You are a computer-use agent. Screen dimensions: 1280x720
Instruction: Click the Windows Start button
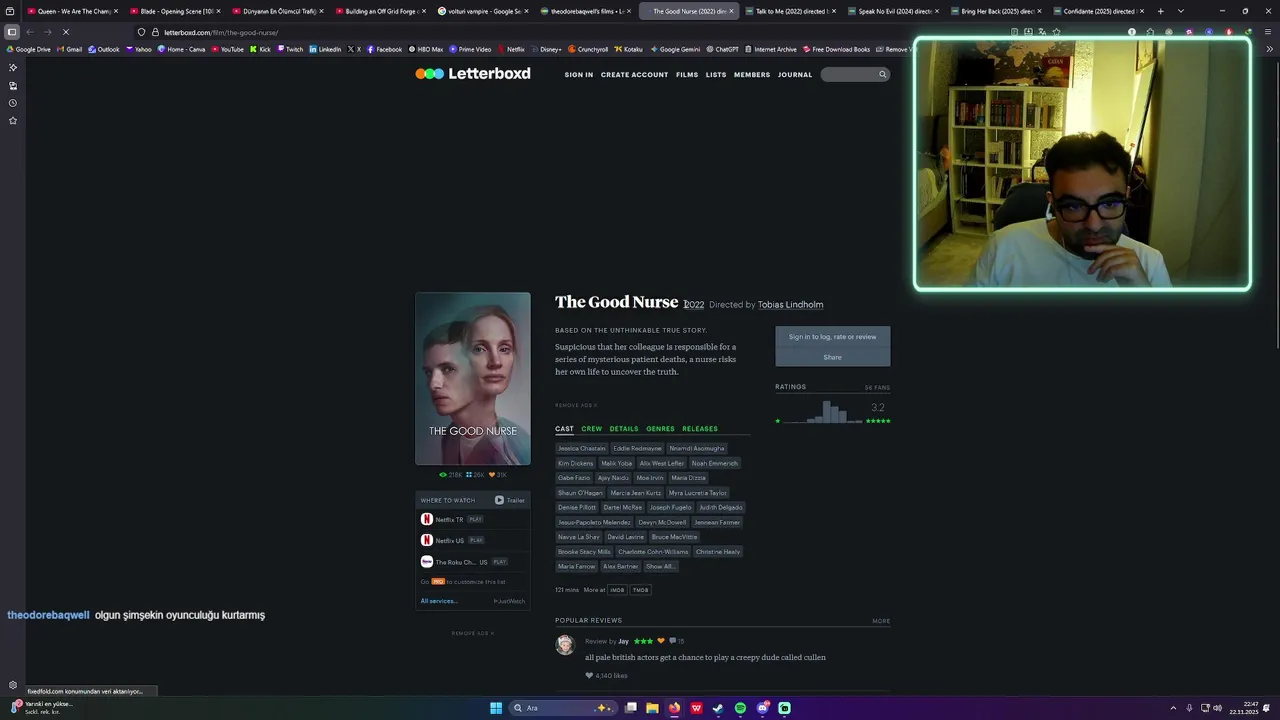point(495,708)
